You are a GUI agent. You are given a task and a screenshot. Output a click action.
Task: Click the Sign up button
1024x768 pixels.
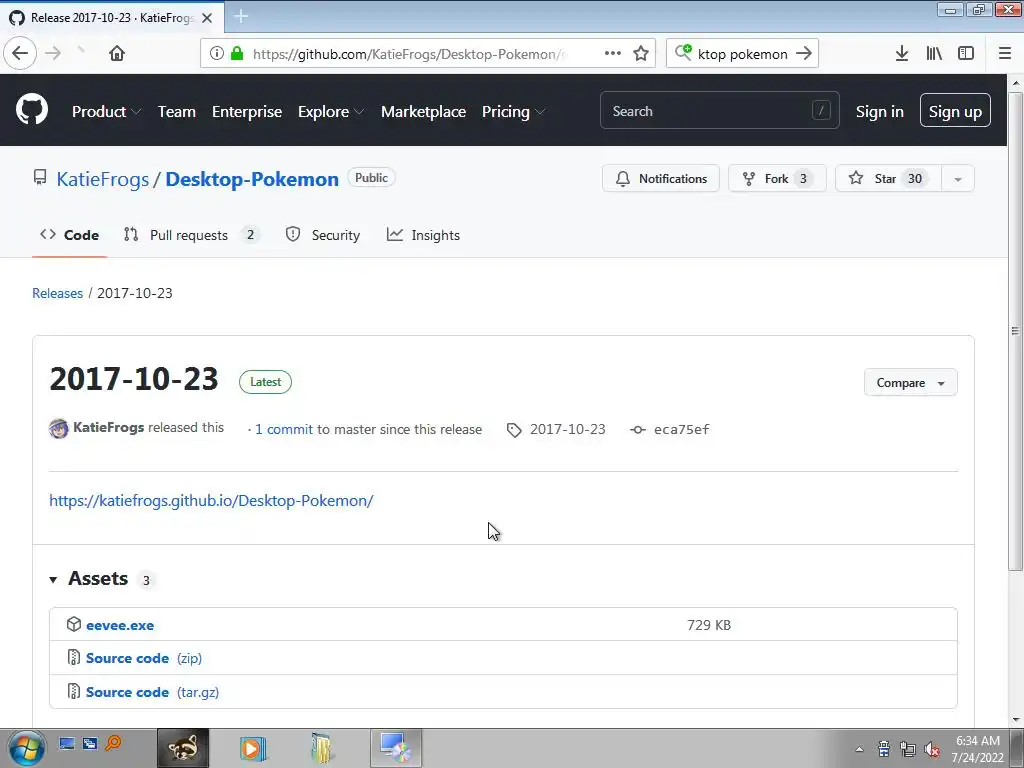[955, 110]
